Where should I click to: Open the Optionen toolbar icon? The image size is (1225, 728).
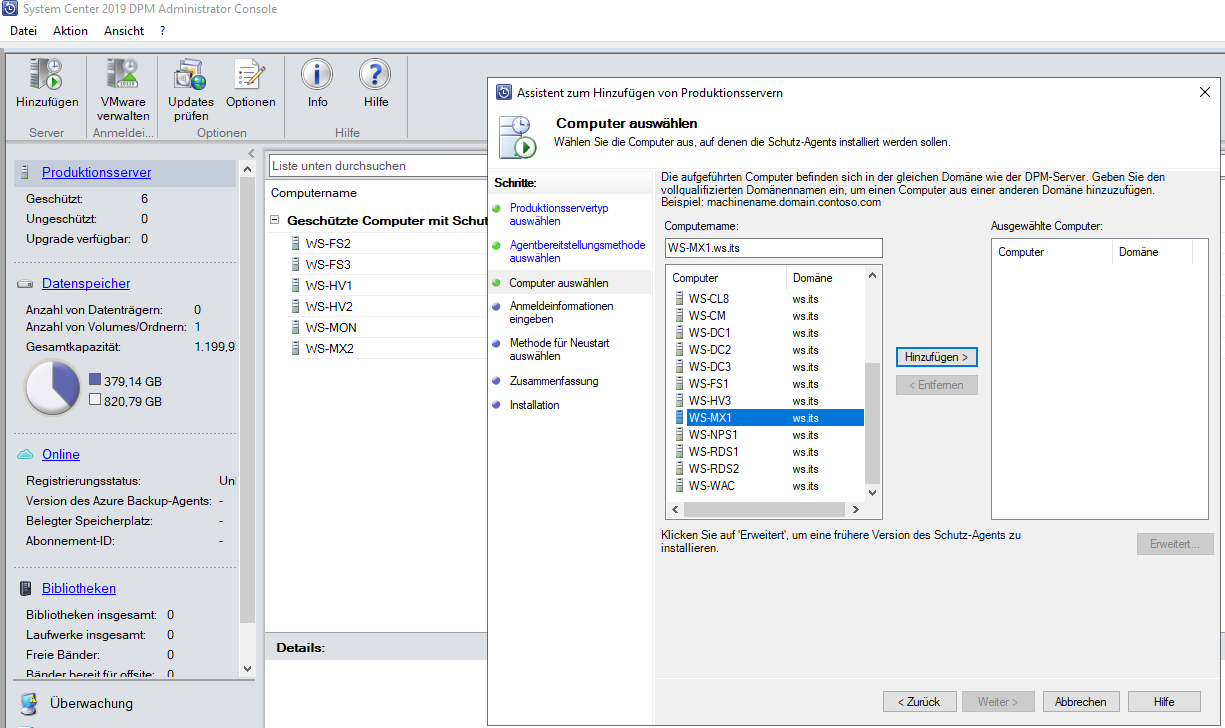pos(249,75)
